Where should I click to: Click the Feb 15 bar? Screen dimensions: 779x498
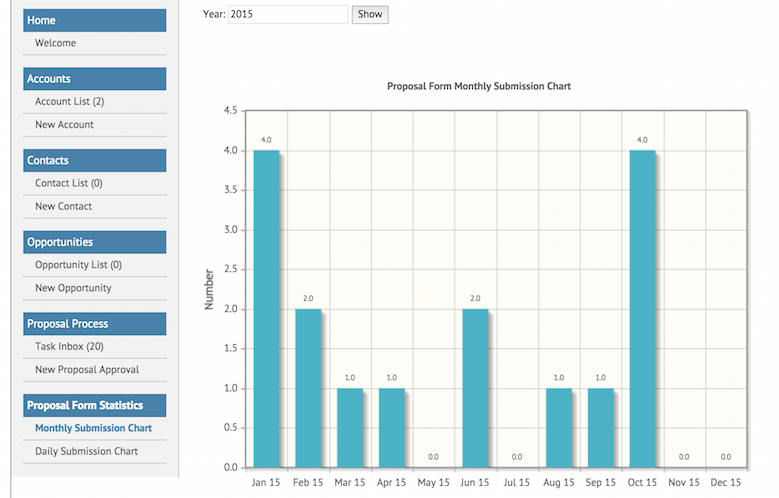tap(308, 388)
